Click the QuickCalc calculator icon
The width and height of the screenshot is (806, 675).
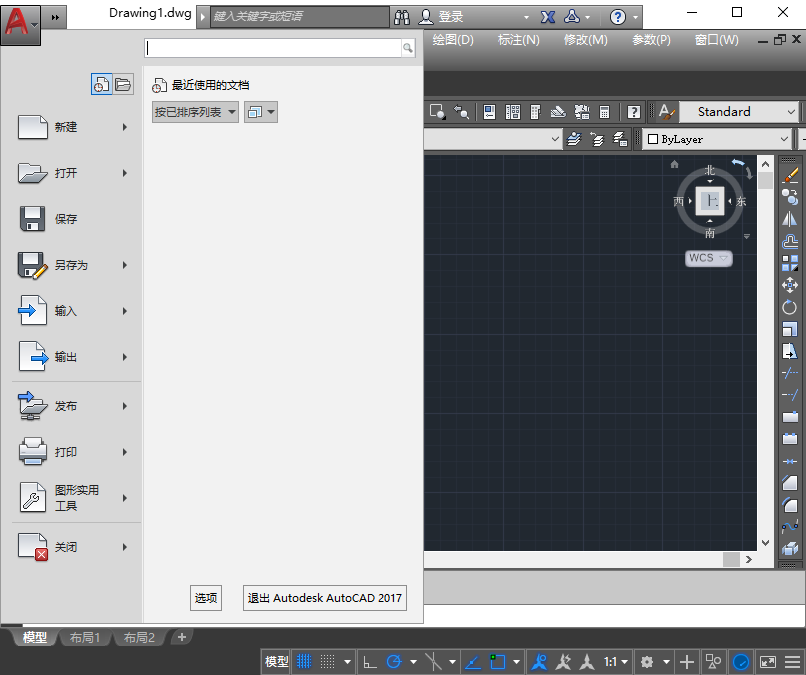(604, 112)
